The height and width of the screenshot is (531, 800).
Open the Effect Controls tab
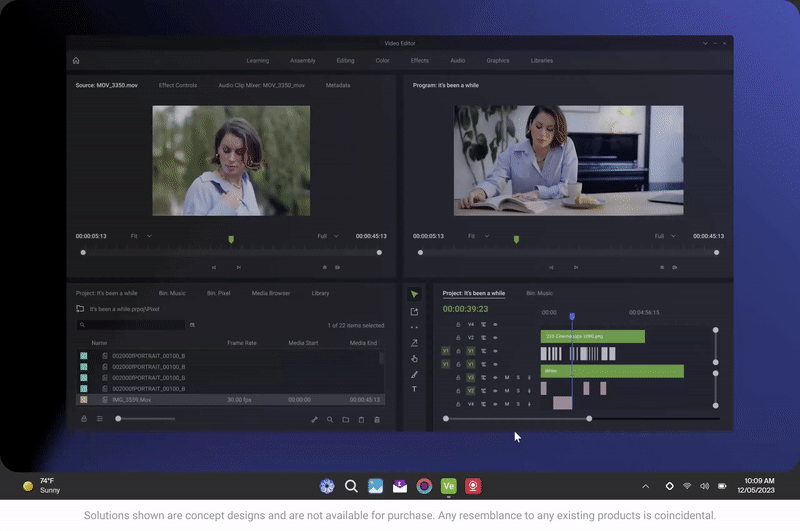click(x=178, y=85)
